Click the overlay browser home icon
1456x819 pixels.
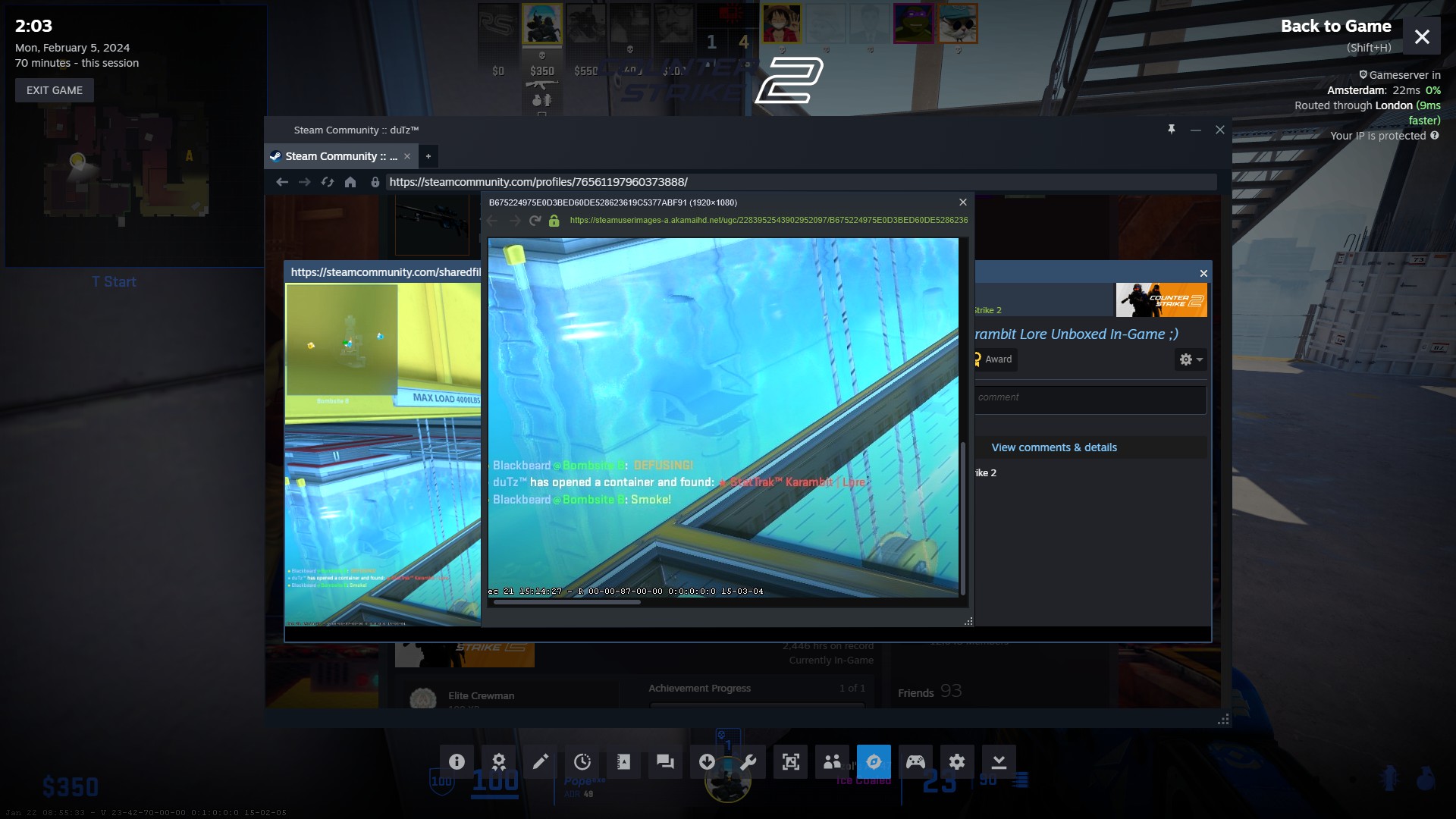[350, 182]
